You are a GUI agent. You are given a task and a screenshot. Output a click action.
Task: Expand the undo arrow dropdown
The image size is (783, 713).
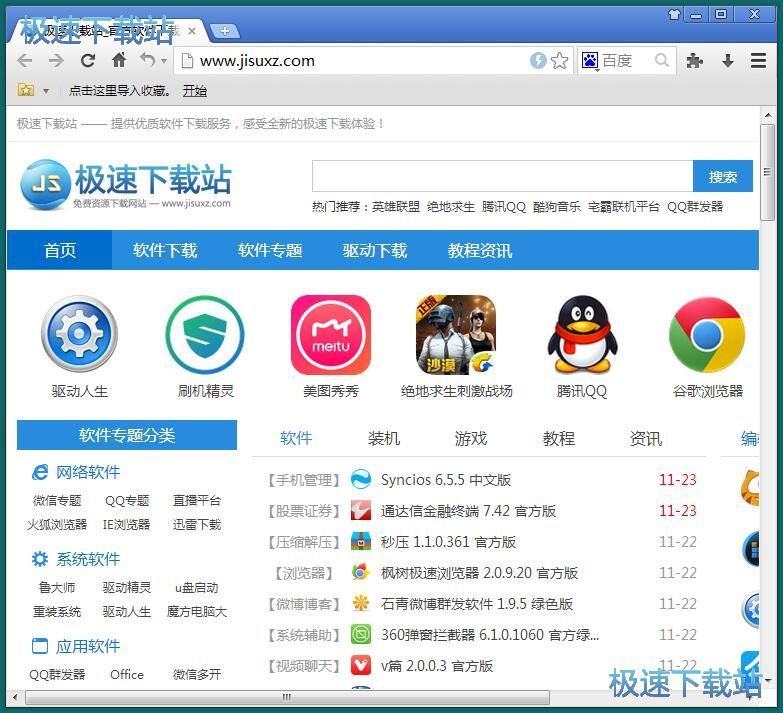164,61
